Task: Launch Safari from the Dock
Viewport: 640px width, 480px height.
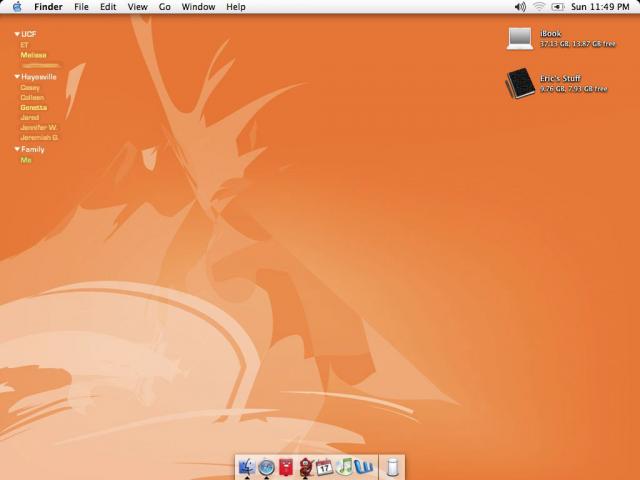Action: coord(267,468)
